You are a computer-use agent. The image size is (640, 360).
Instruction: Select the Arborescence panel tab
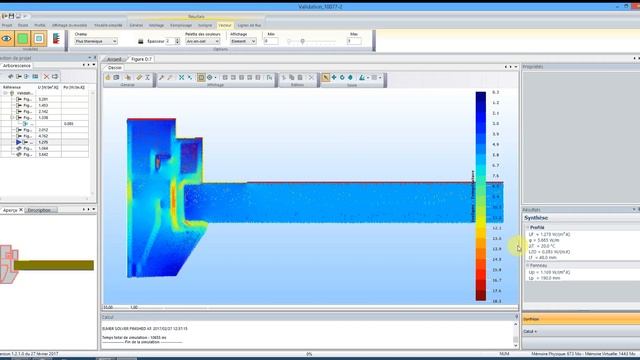(17, 66)
